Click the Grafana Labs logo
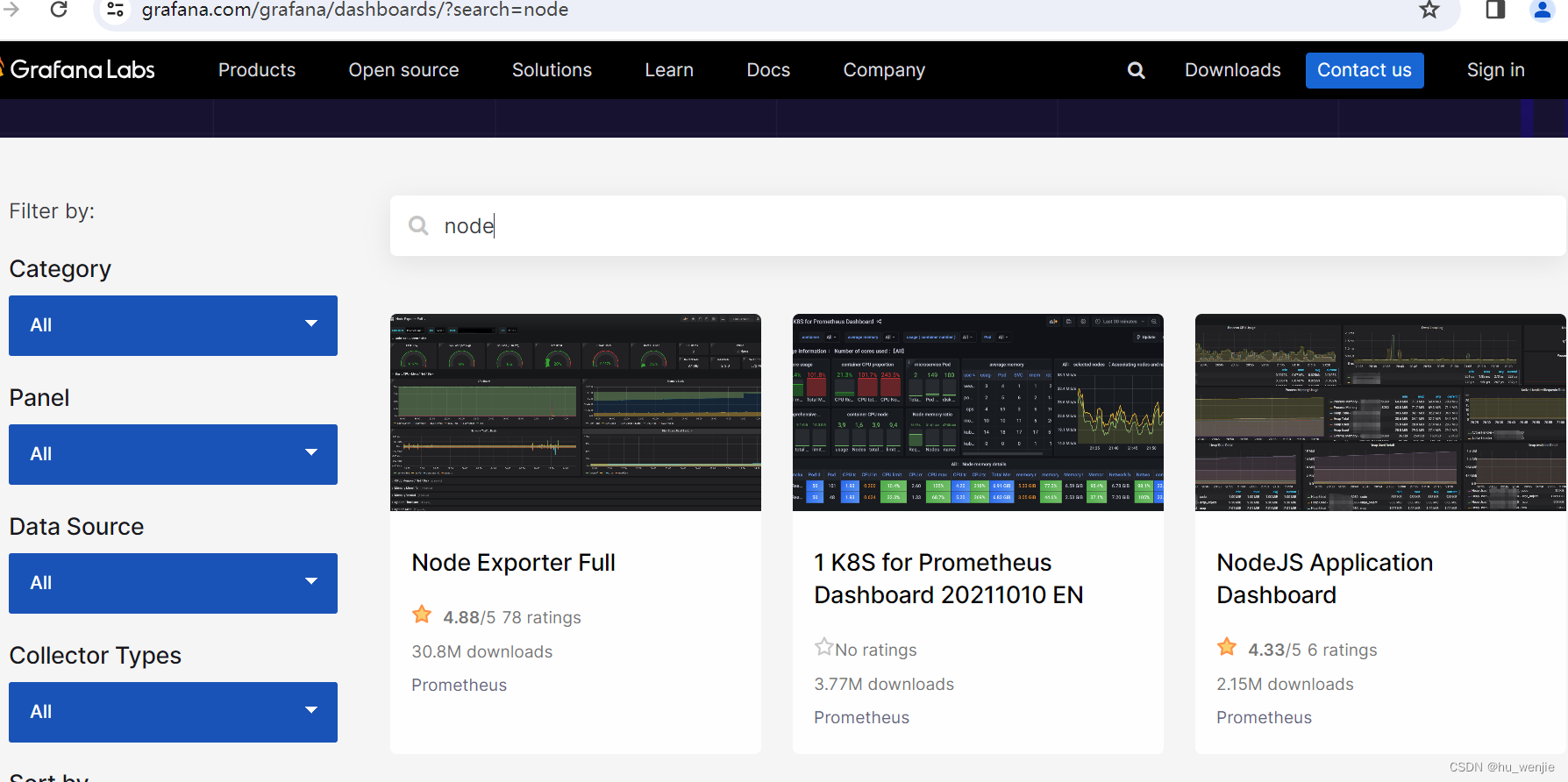 [78, 70]
